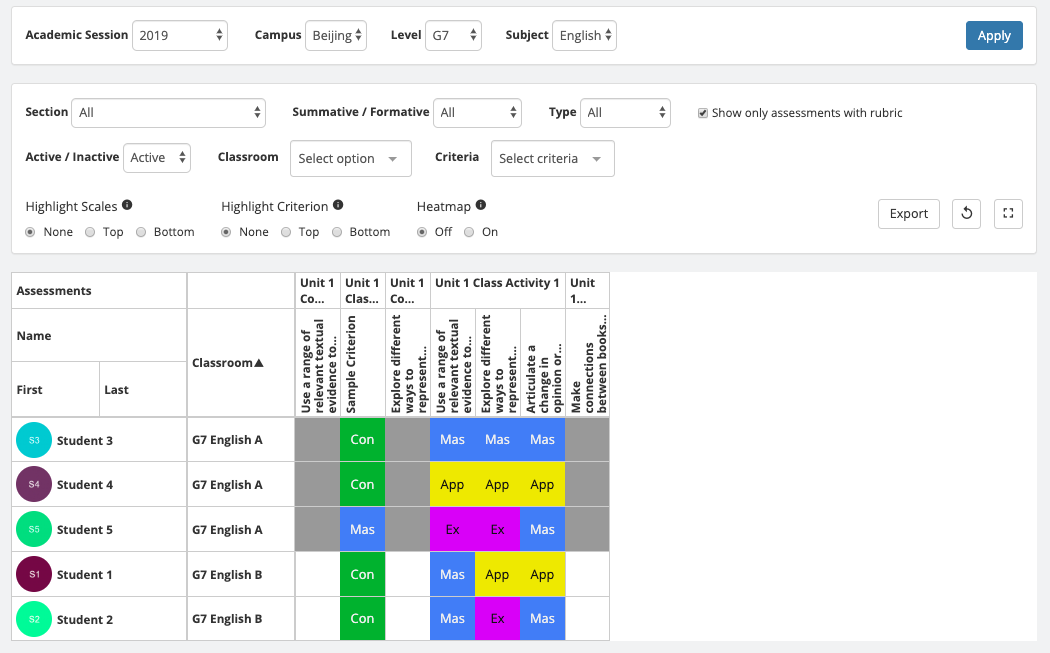Click the Export button

point(908,213)
